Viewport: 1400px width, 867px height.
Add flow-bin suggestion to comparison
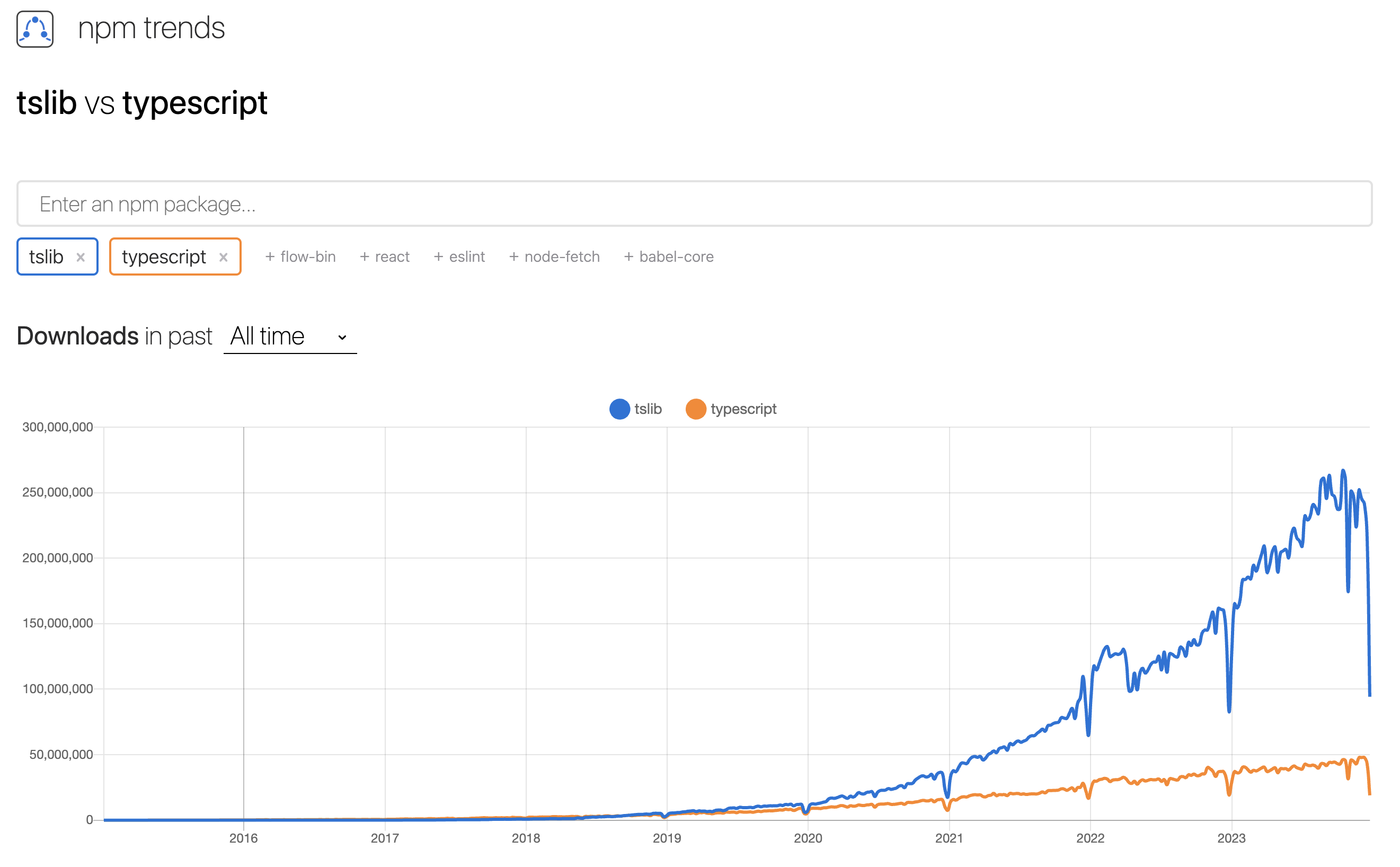point(300,257)
